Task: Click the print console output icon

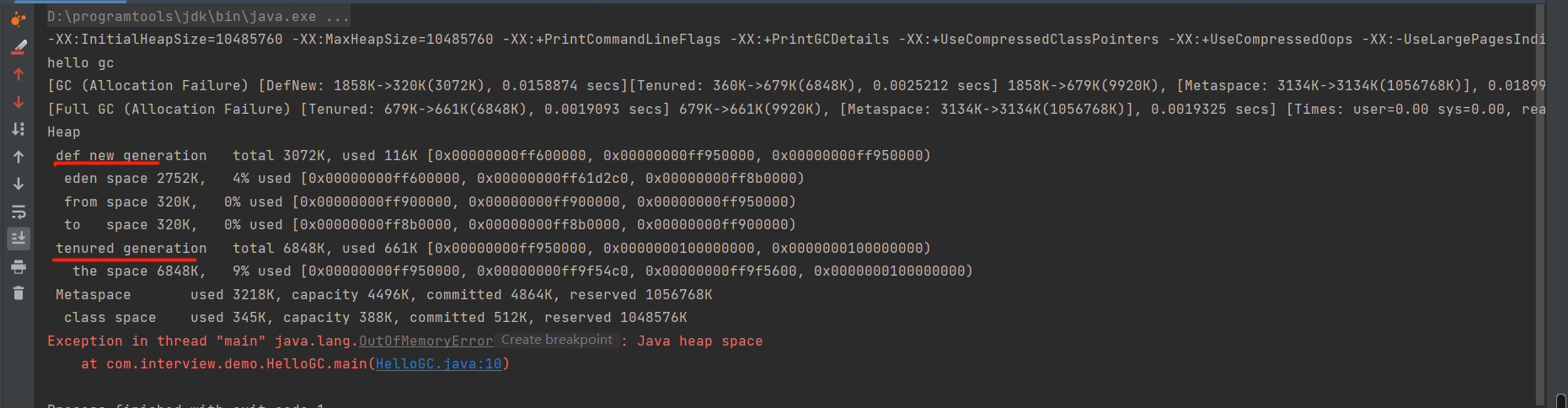Action: tap(18, 267)
